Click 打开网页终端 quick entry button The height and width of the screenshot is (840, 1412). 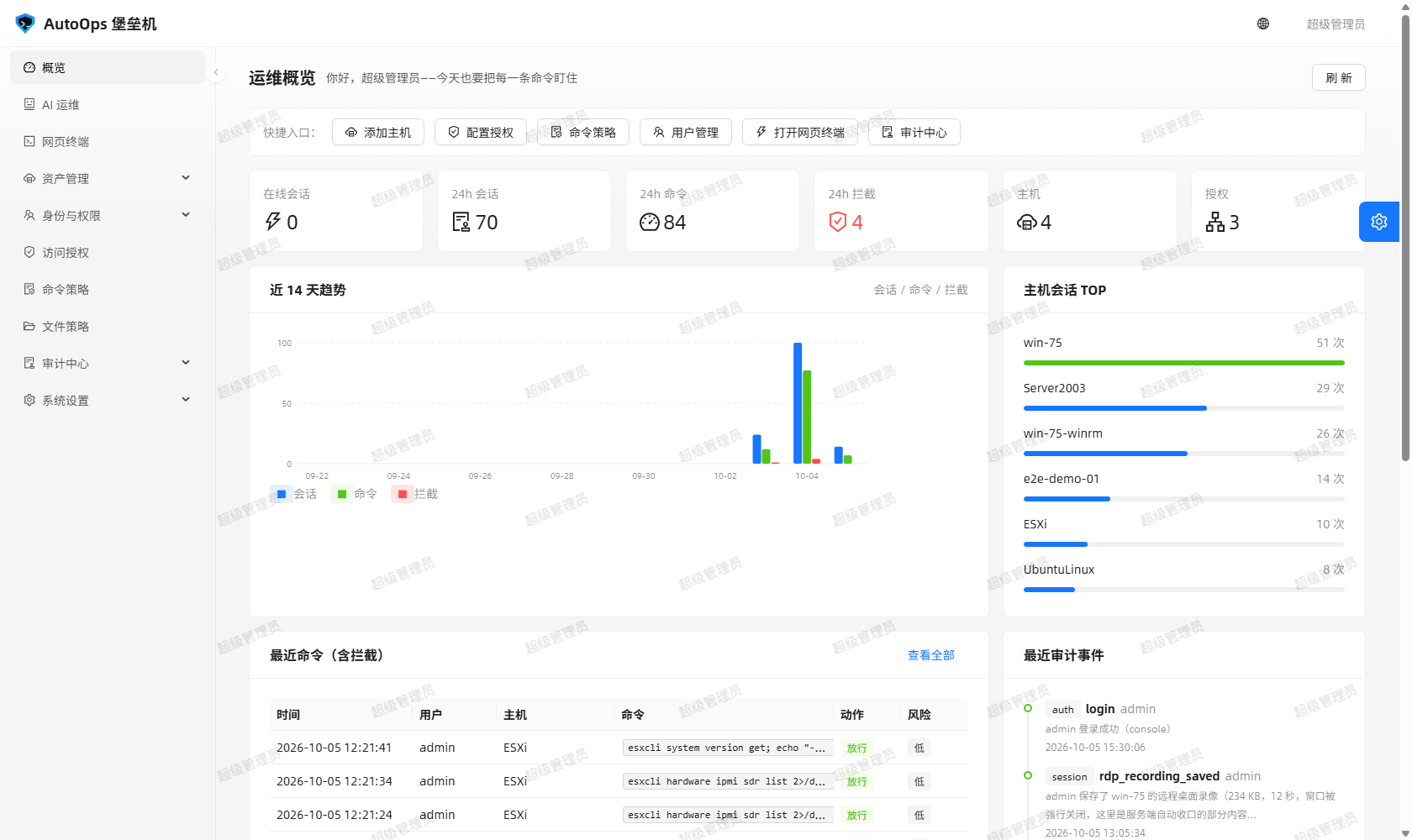(x=800, y=132)
